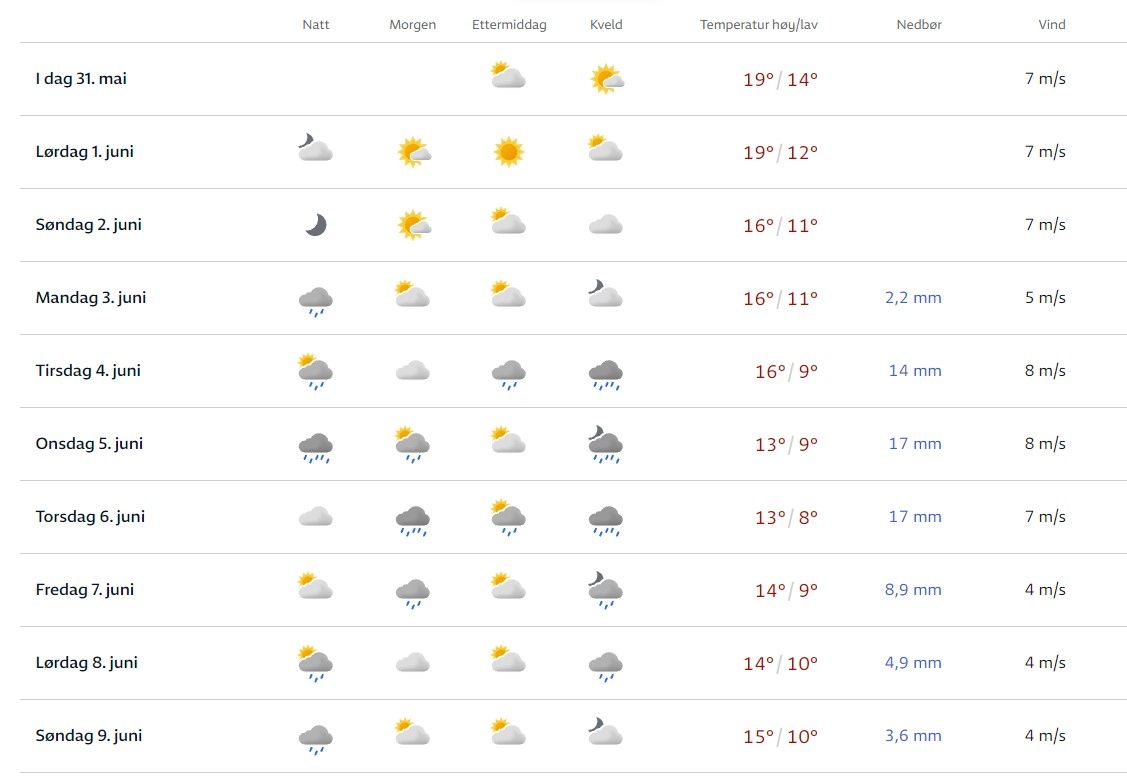The height and width of the screenshot is (780, 1127).
Task: Click the 17 mm precipitation value for Onsdag
Action: click(915, 444)
